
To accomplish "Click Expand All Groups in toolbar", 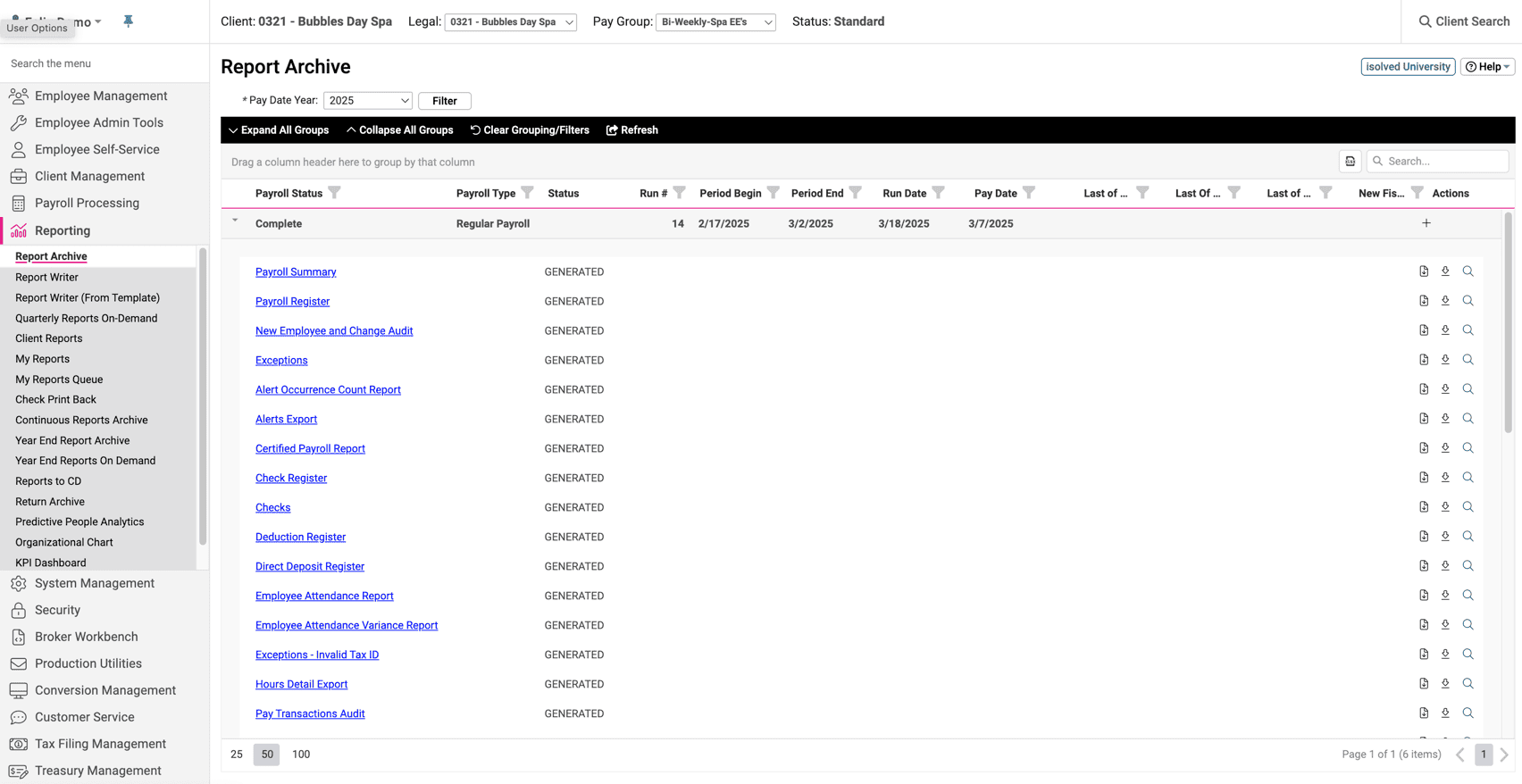I will pyautogui.click(x=279, y=130).
